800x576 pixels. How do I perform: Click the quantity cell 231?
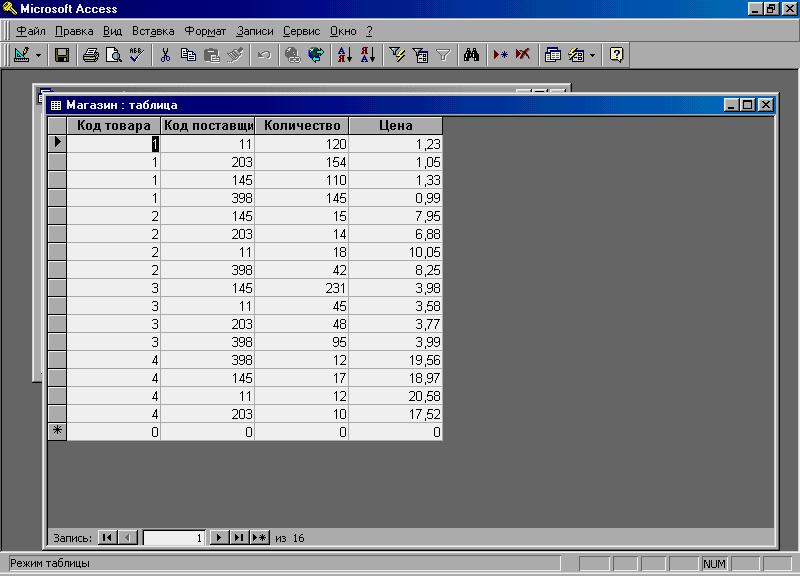[302, 288]
